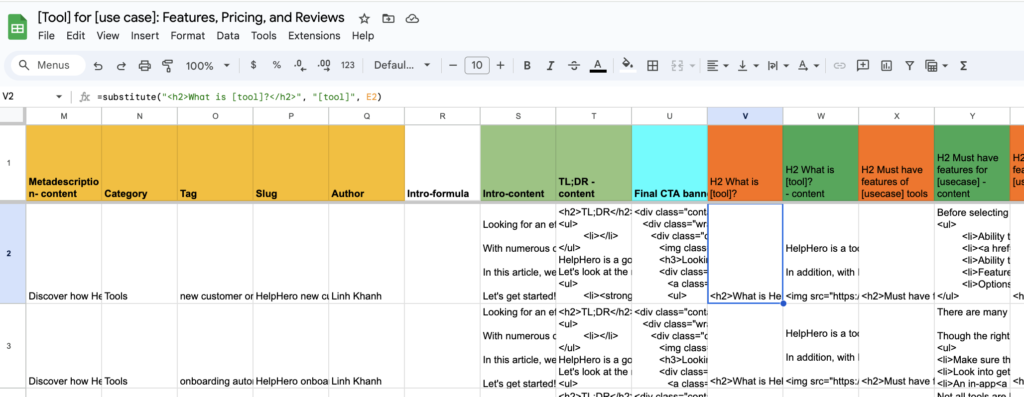Open the Format menu
Screen dimensions: 1024x397
click(x=188, y=36)
